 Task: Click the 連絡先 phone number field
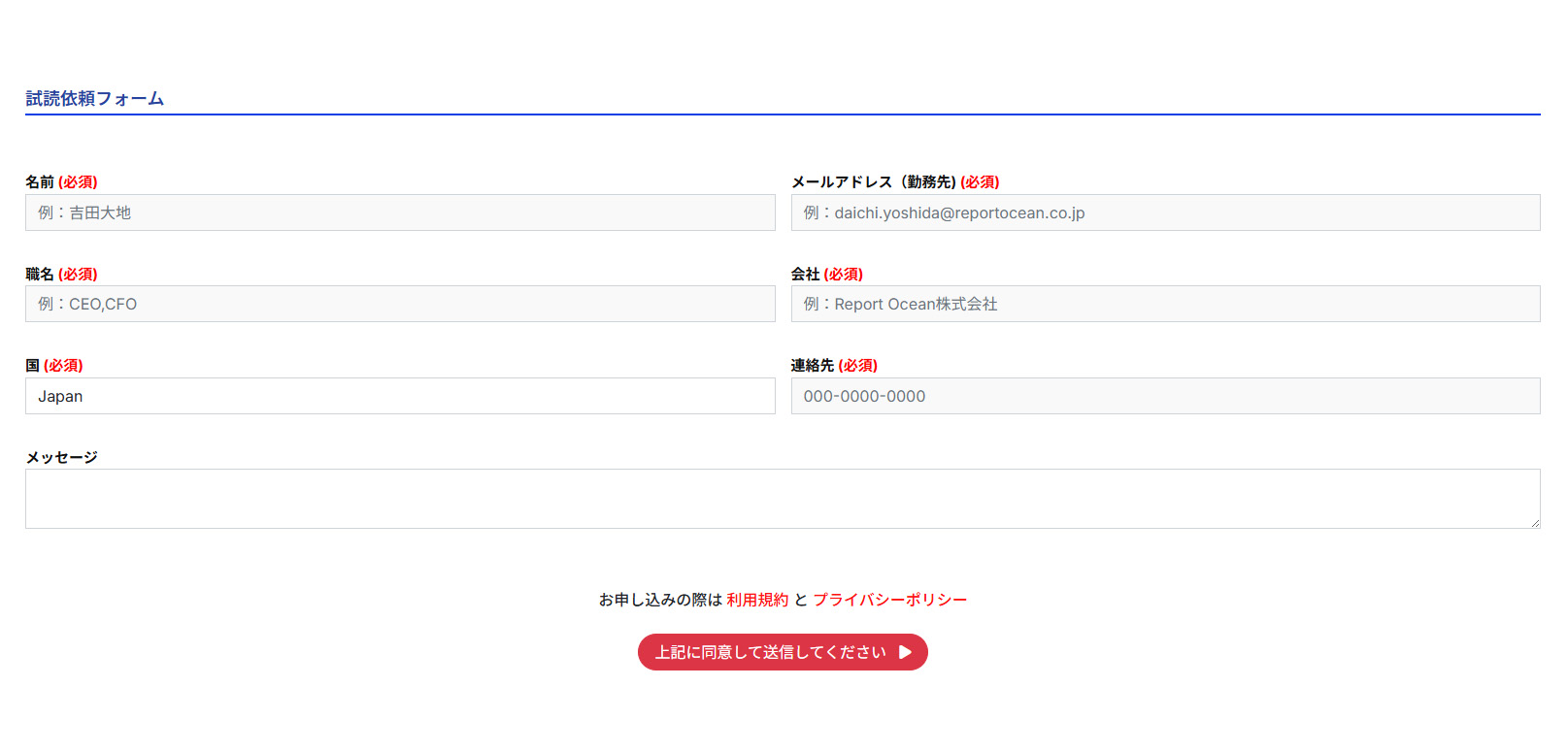(1165, 396)
